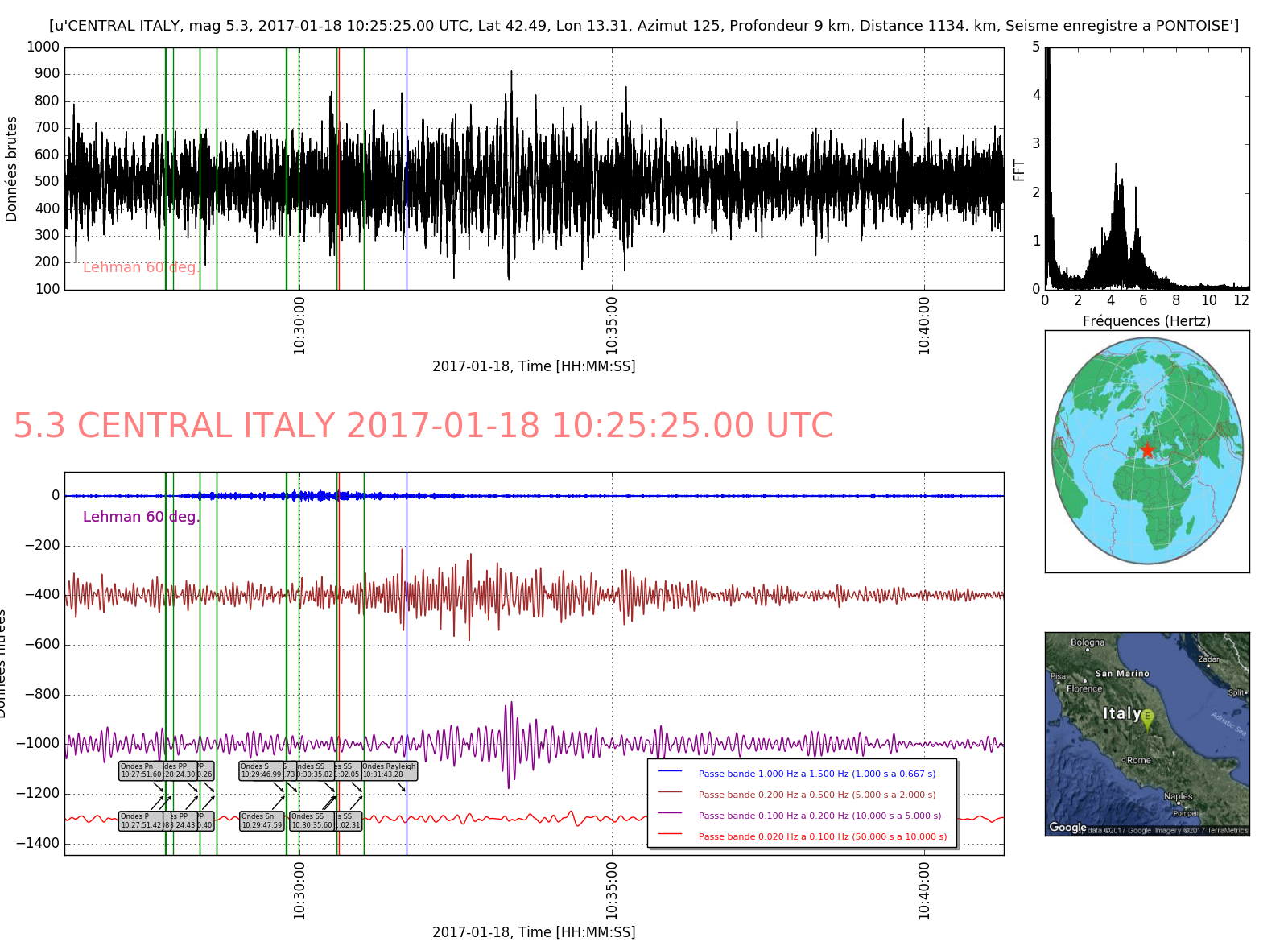Click the Ondes P 10:27:51.42 label box
The width and height of the screenshot is (1288, 950).
(141, 820)
